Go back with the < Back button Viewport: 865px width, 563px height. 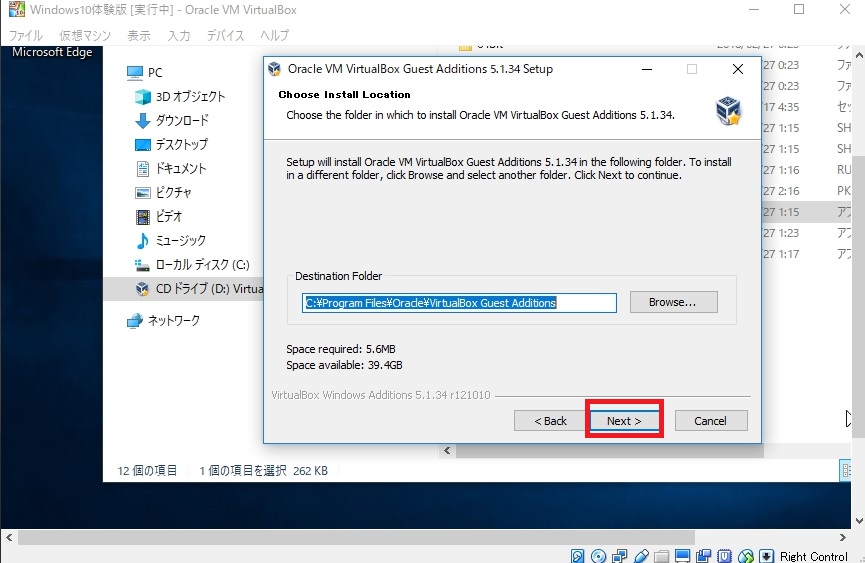pos(550,421)
